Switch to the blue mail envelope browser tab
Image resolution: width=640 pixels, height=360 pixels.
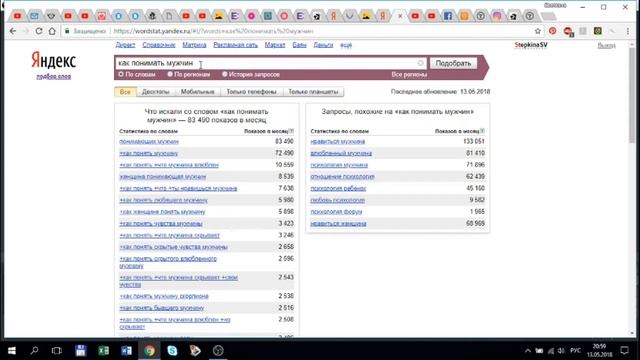(34, 16)
